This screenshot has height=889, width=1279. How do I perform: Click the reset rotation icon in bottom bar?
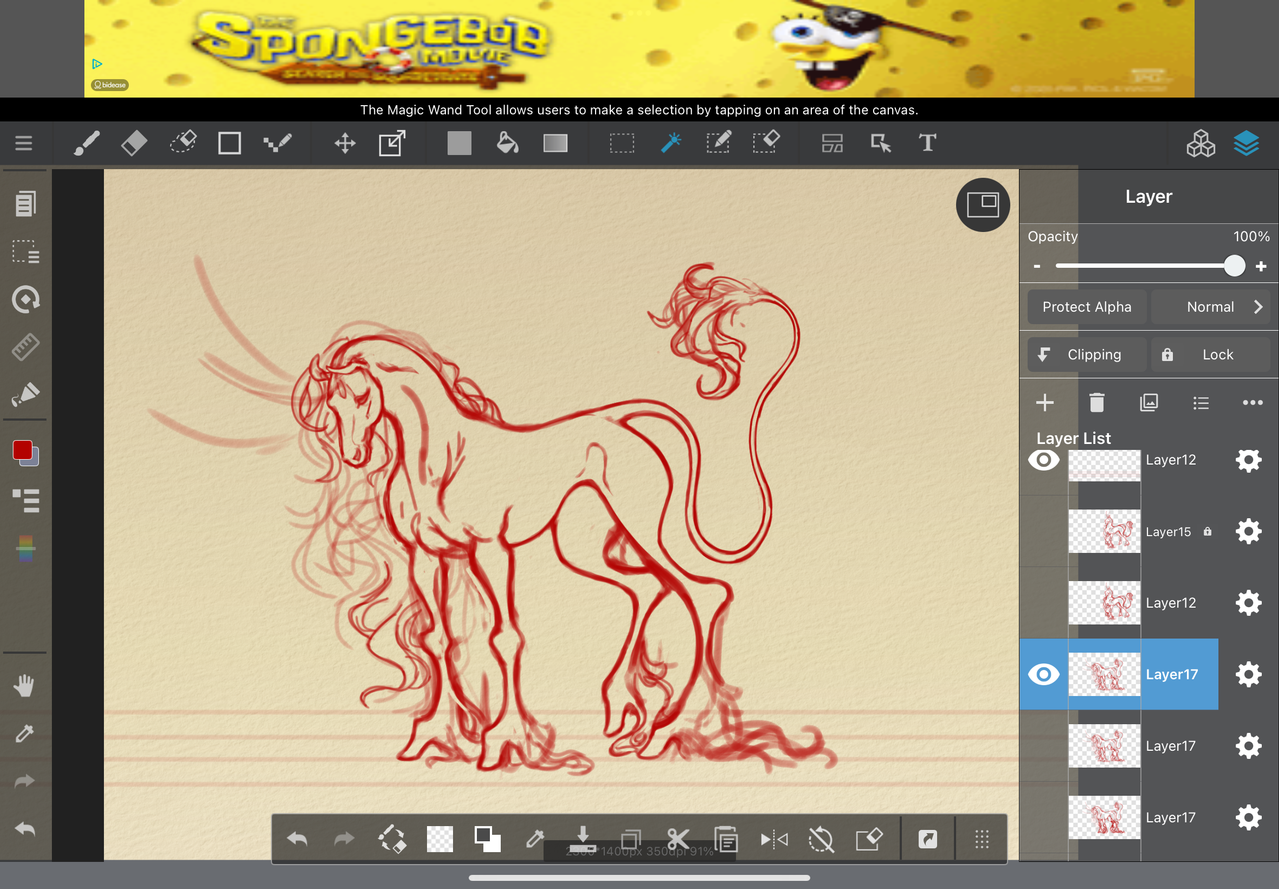821,839
